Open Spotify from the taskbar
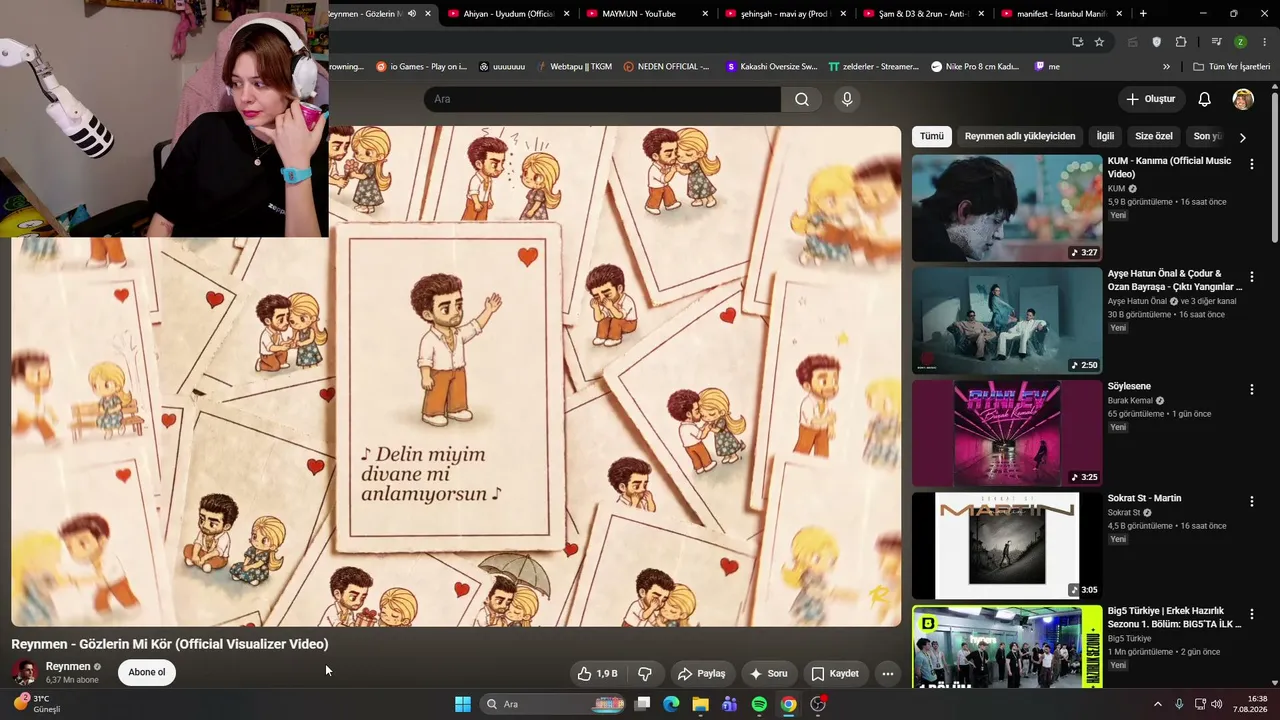The height and width of the screenshot is (720, 1280). point(759,704)
